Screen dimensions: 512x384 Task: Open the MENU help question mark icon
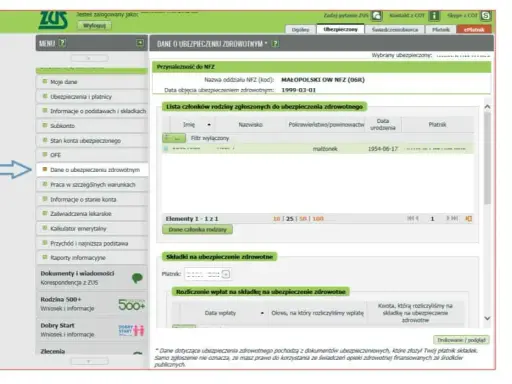tap(62, 43)
